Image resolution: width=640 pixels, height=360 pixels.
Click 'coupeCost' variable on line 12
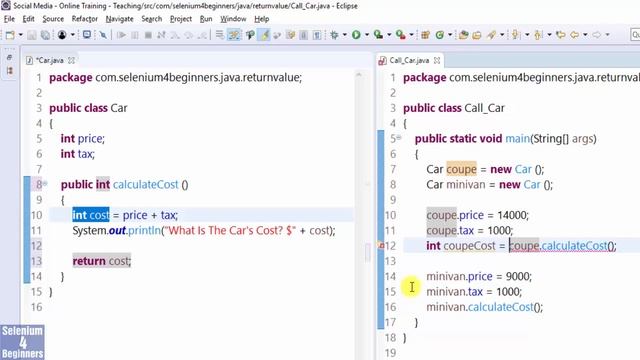click(x=469, y=246)
